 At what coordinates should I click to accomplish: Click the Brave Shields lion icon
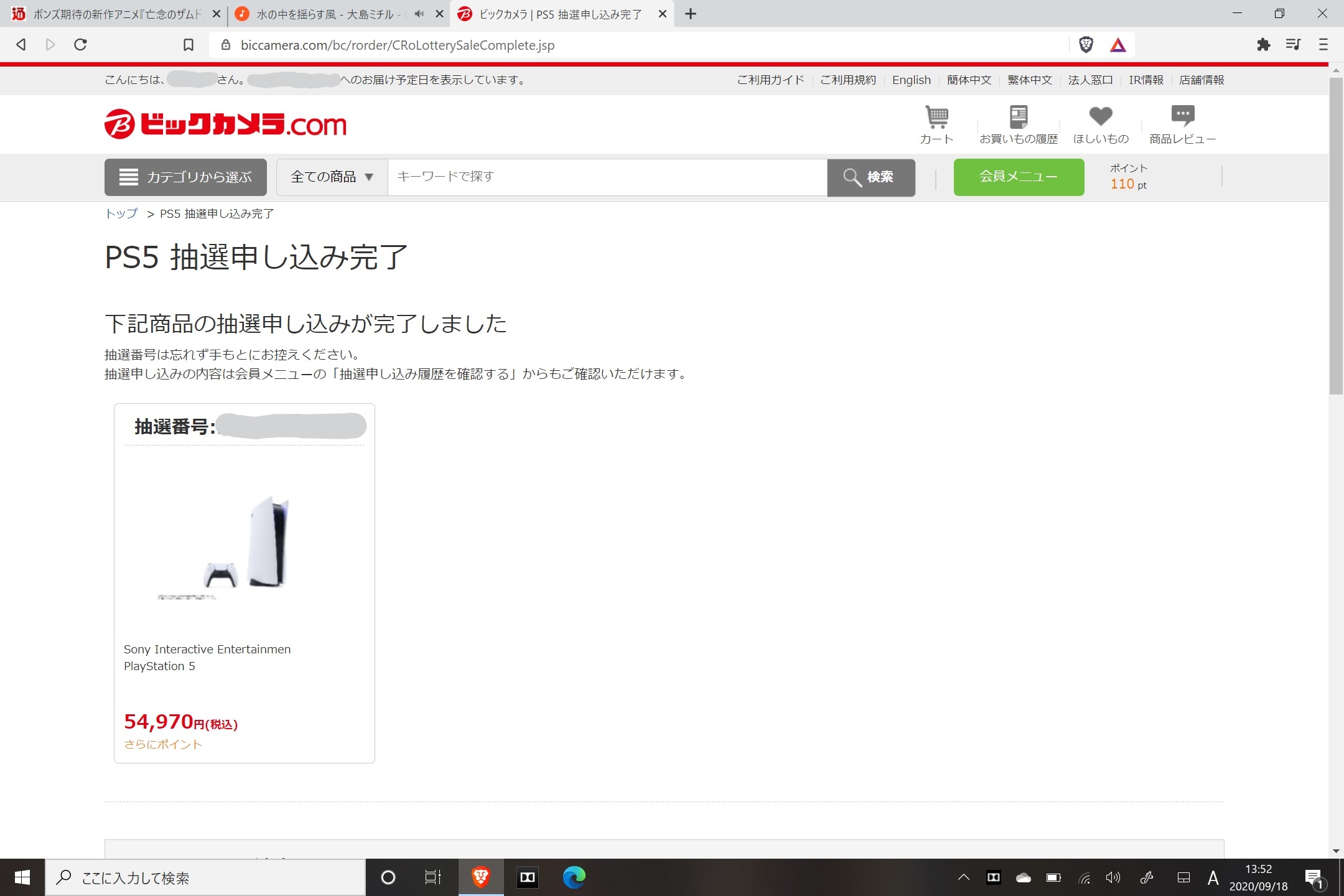(1086, 45)
